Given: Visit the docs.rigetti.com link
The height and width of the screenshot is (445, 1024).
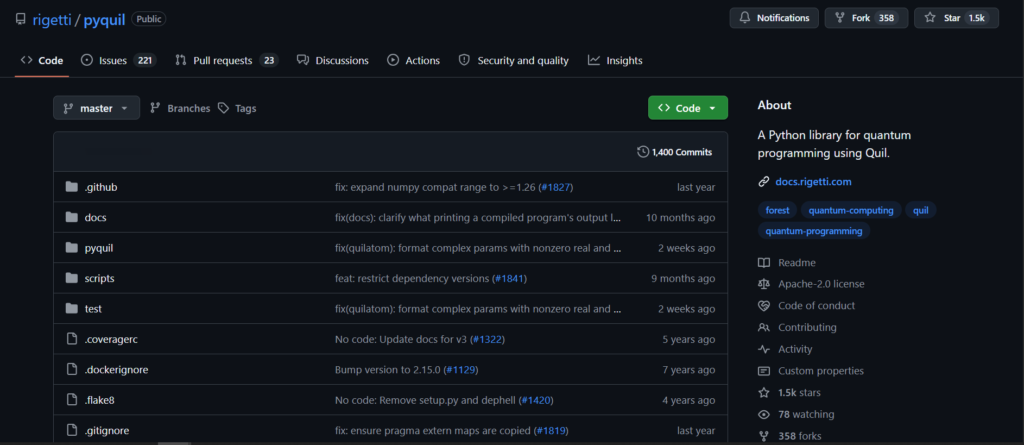Looking at the screenshot, I should pyautogui.click(x=813, y=182).
